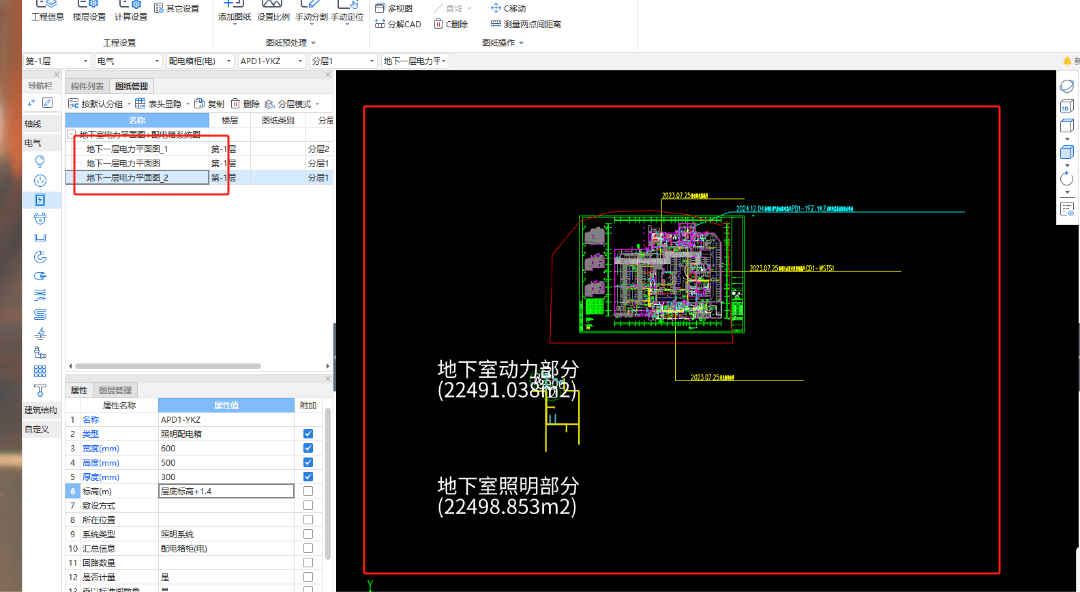Click 分解CAD tool
This screenshot has height=592, width=1080.
(x=398, y=24)
